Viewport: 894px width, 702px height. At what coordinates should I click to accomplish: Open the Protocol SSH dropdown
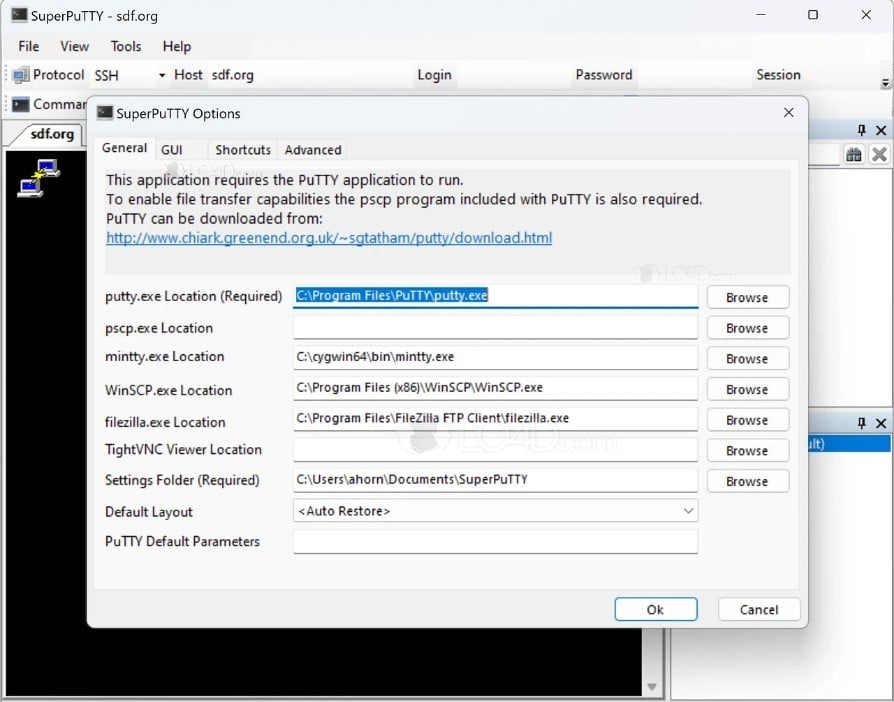[162, 75]
